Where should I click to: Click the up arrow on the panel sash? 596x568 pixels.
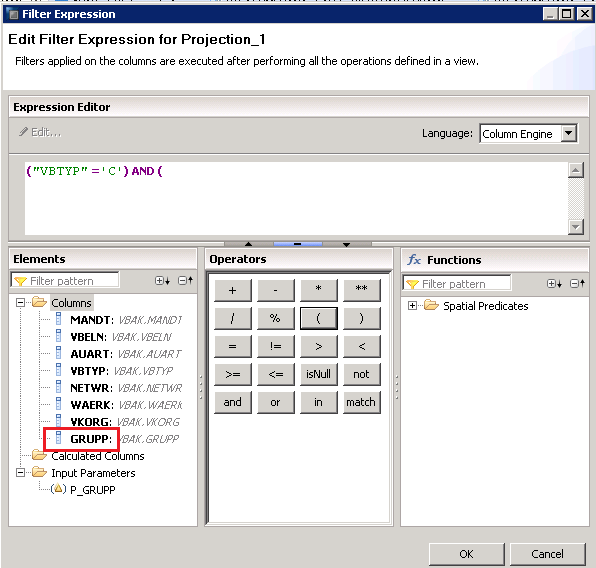(x=249, y=244)
